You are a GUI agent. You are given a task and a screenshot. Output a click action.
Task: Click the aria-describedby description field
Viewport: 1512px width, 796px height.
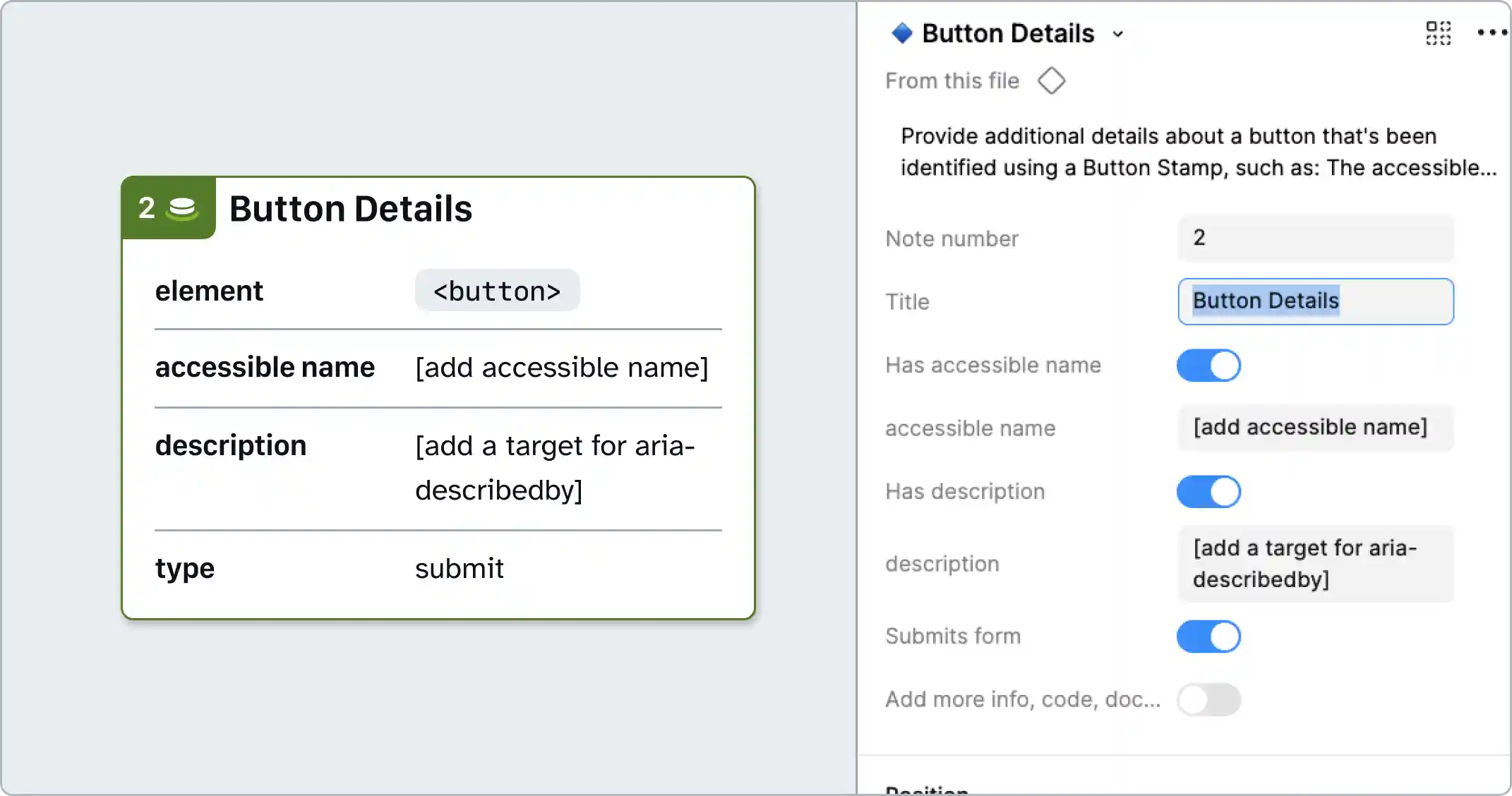1314,563
